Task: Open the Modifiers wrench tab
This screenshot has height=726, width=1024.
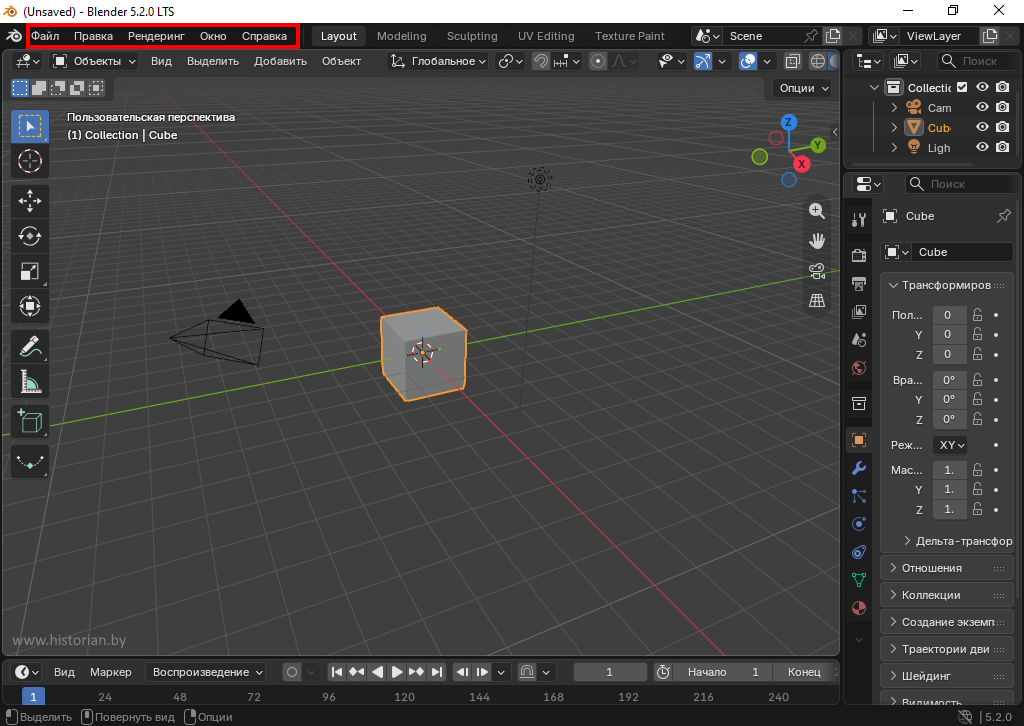Action: (859, 468)
